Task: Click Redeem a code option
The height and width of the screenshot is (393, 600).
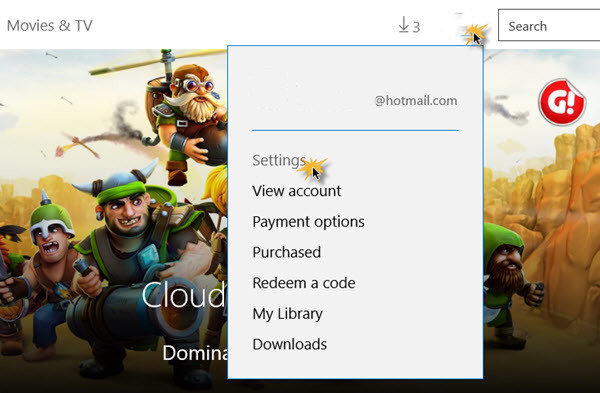Action: (x=304, y=283)
